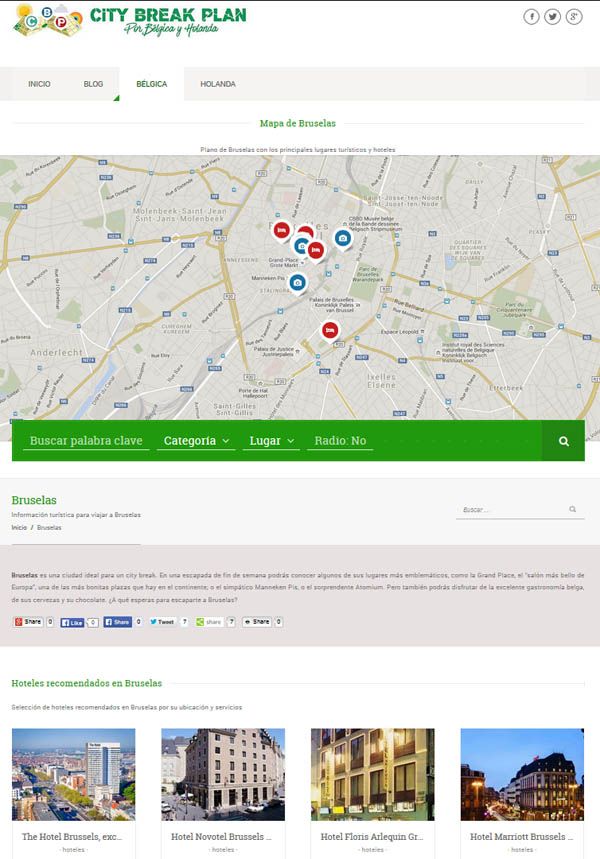
Task: Open the BLOG menu item
Action: [x=93, y=84]
